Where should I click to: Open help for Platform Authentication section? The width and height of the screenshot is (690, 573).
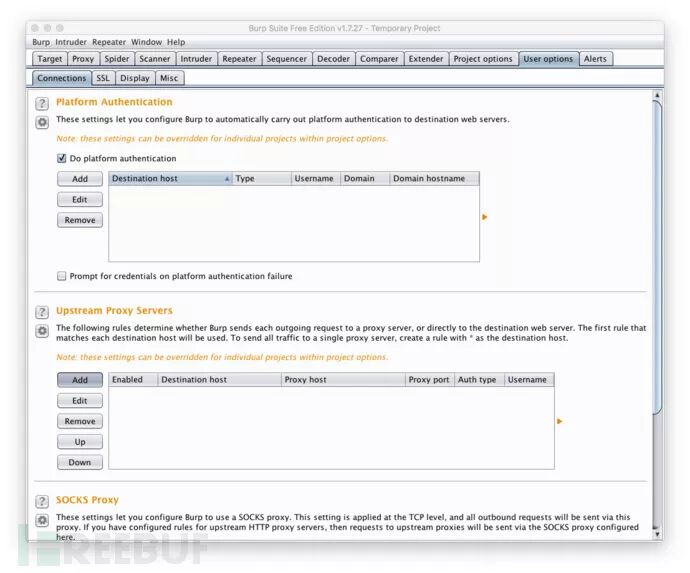42,103
